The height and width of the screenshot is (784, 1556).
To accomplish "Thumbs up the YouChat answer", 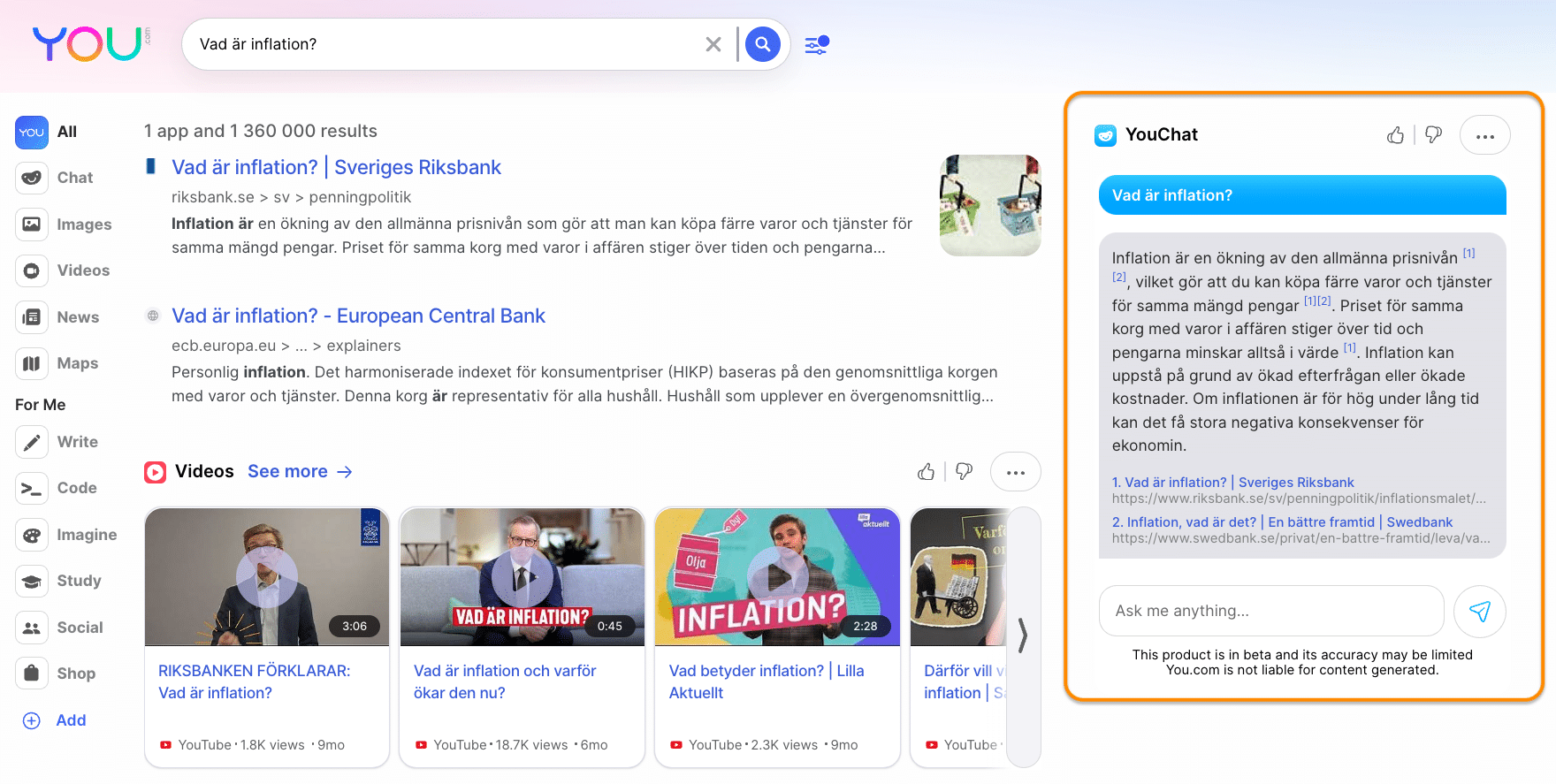I will 1395,135.
